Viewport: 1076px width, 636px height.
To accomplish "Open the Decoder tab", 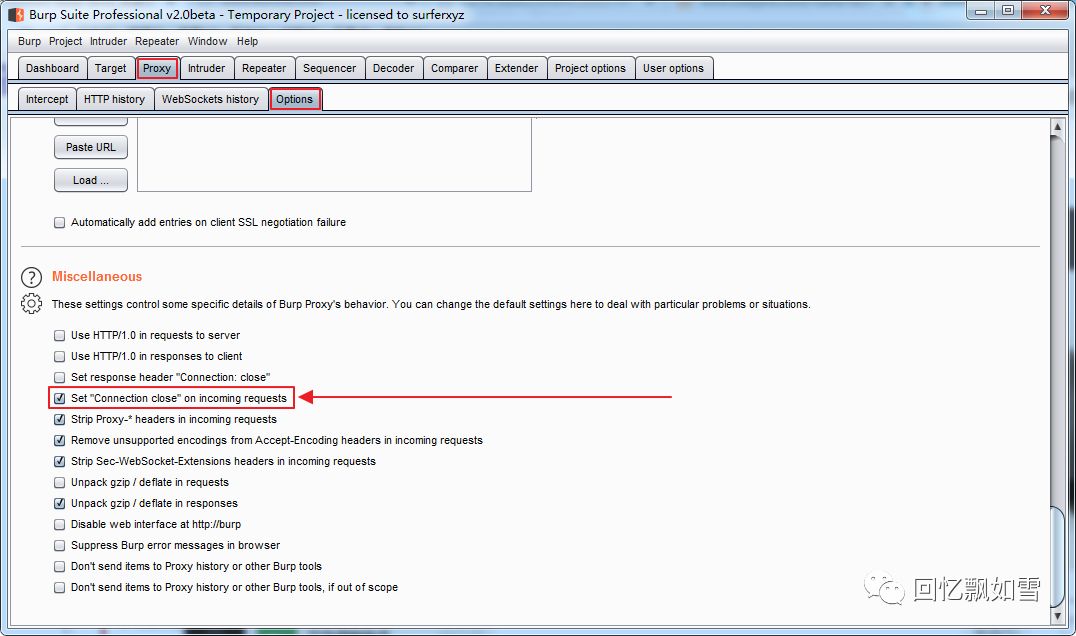I will 393,68.
